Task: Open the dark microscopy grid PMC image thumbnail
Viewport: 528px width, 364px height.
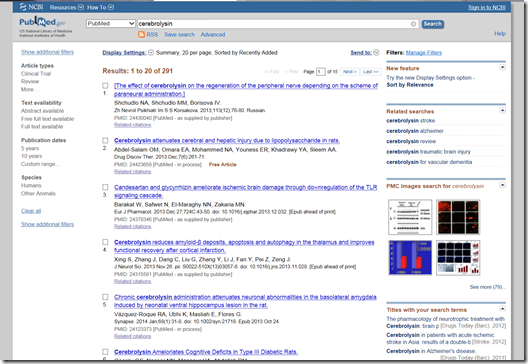Action: coord(458,258)
